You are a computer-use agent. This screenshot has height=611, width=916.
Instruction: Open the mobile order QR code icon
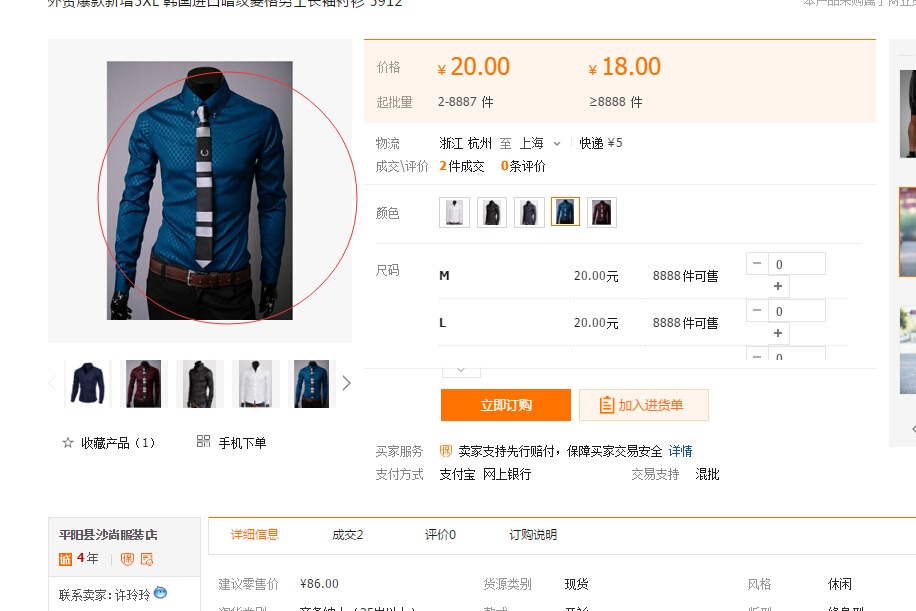[203, 442]
